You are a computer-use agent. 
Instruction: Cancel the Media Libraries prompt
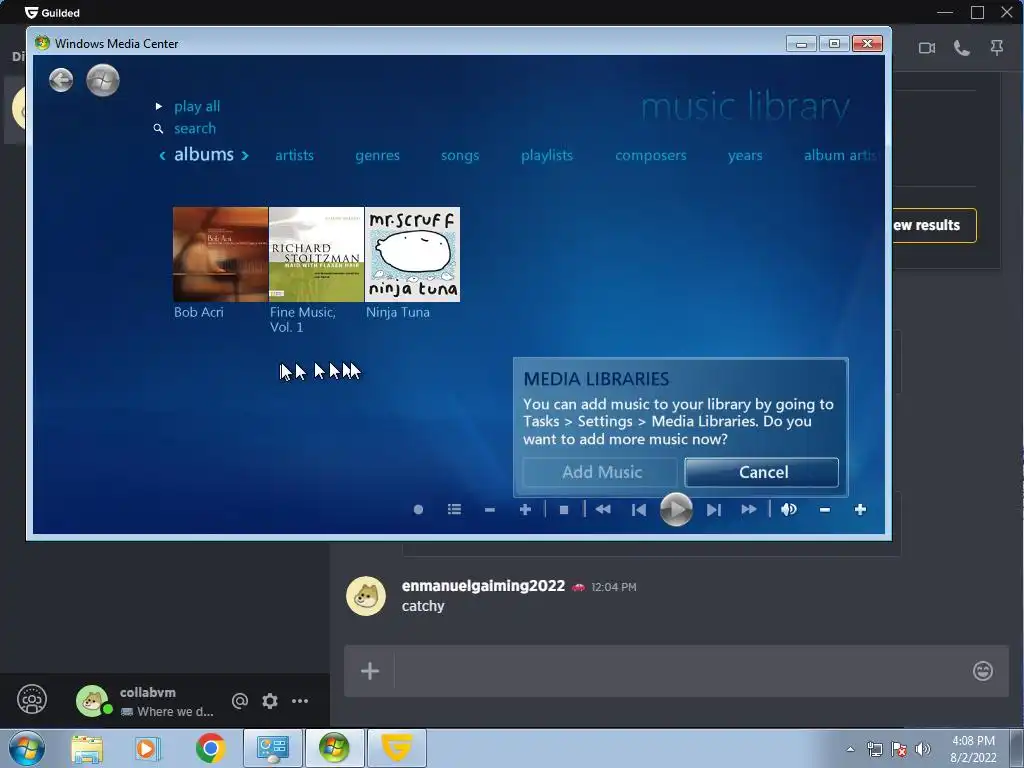point(762,472)
